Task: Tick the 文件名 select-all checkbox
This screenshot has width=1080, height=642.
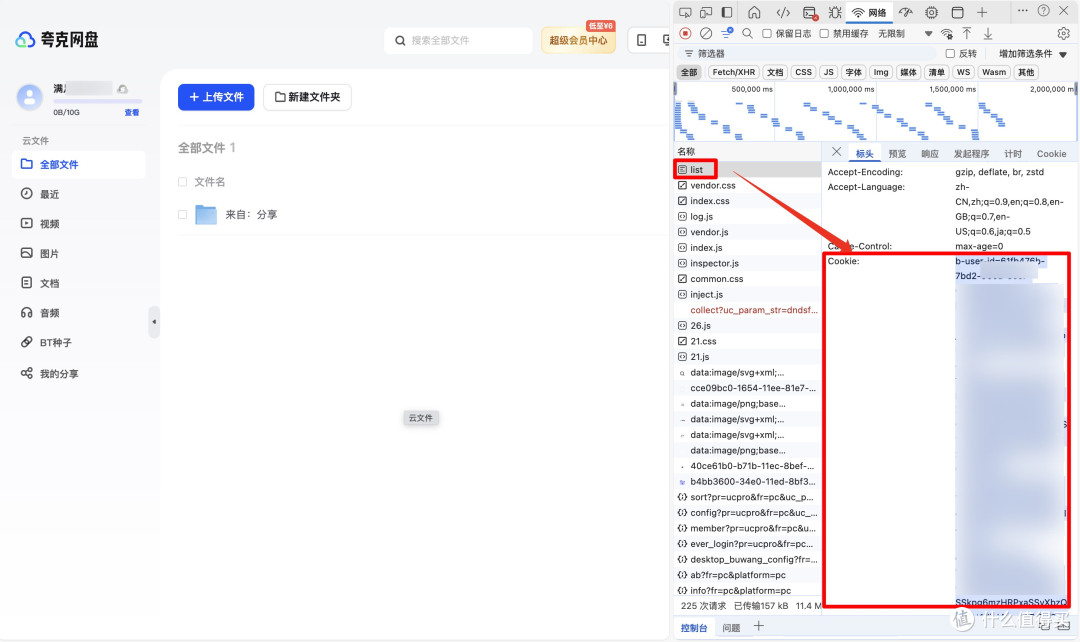Action: [183, 182]
